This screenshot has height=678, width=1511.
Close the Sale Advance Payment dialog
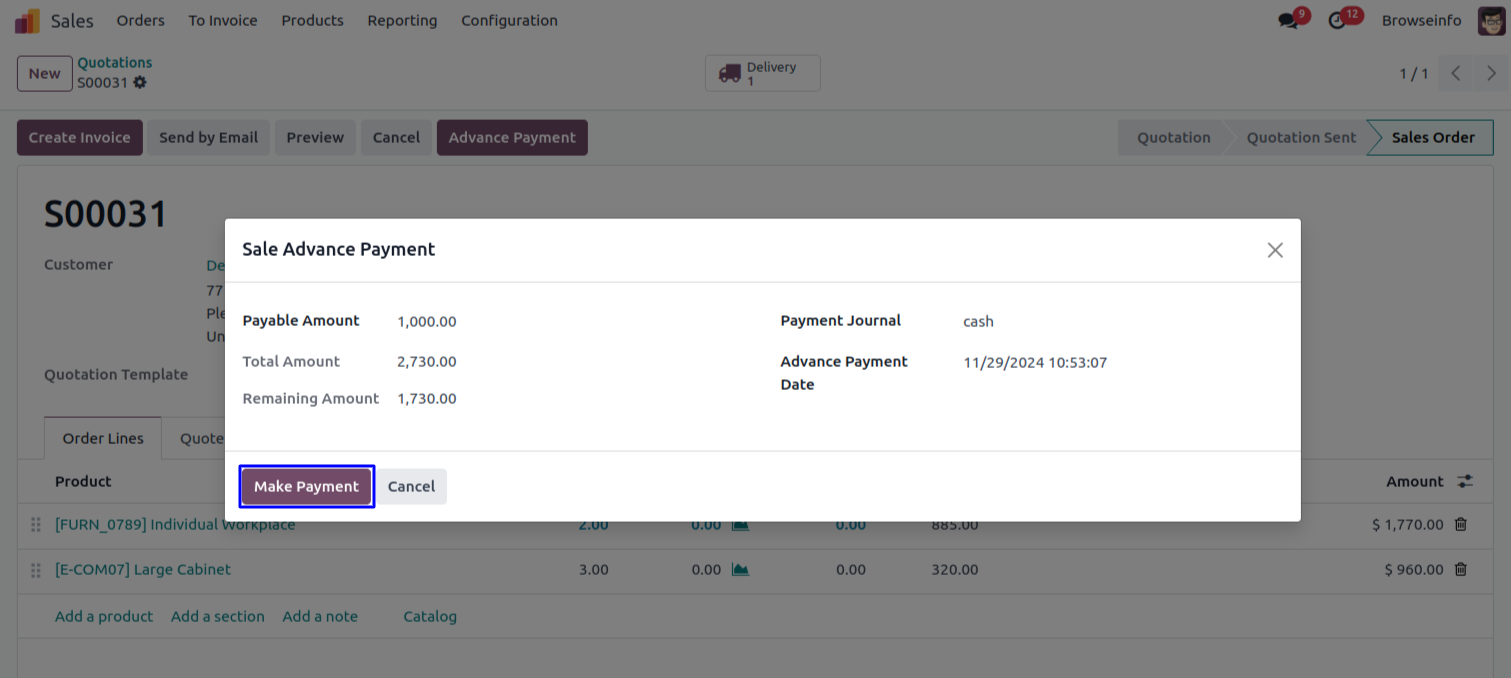tap(1275, 250)
